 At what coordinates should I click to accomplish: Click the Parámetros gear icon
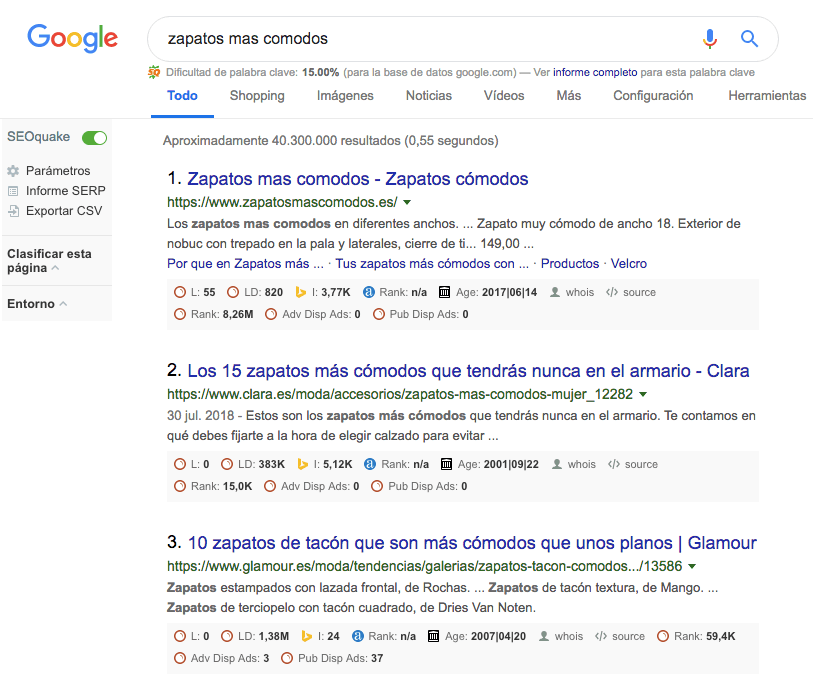pyautogui.click(x=13, y=171)
